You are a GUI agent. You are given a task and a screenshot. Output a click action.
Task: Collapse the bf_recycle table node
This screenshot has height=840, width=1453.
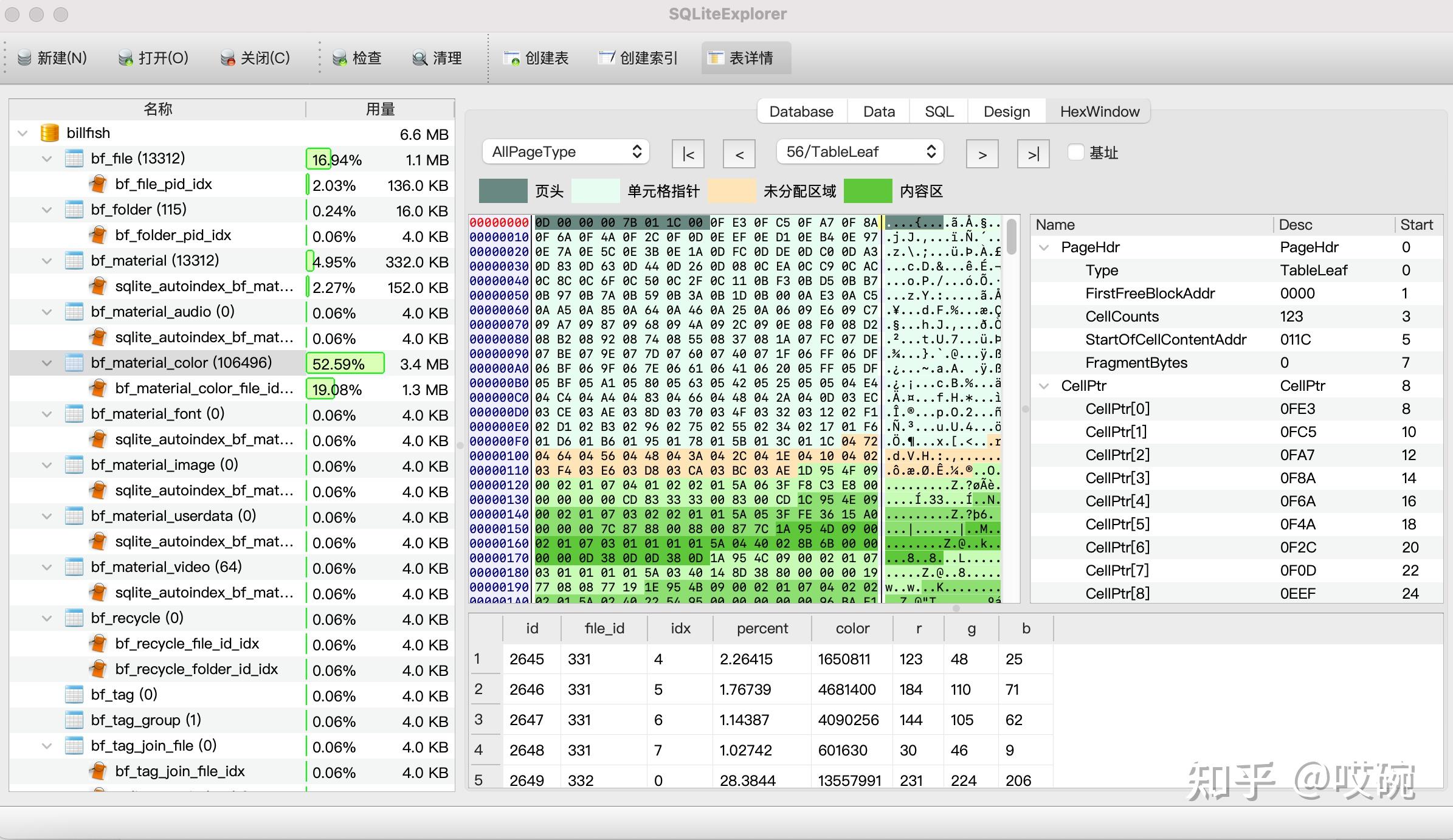47,618
